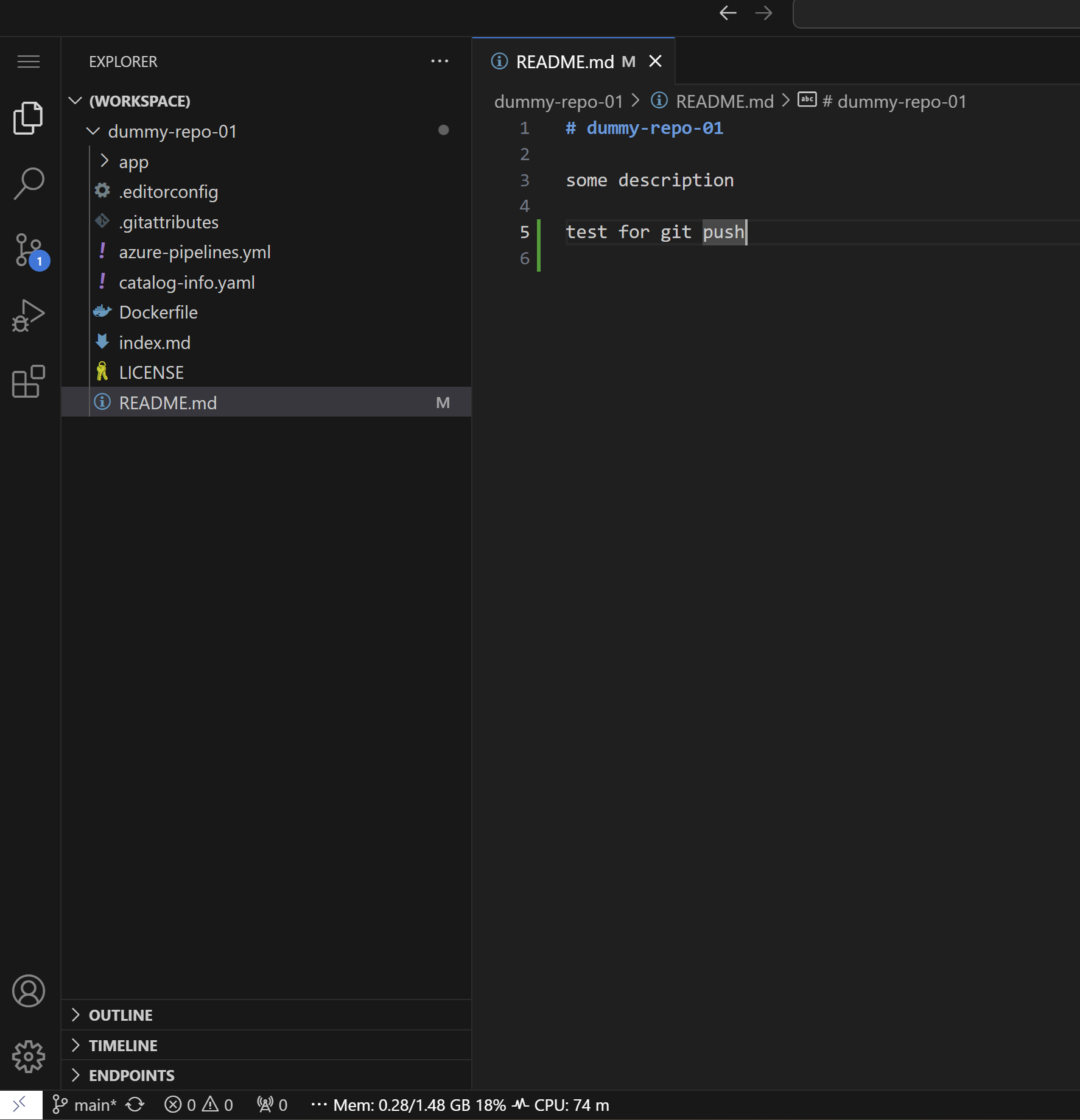Image resolution: width=1080 pixels, height=1120 pixels.
Task: Click the Synchronize Changes icon
Action: 135,1105
